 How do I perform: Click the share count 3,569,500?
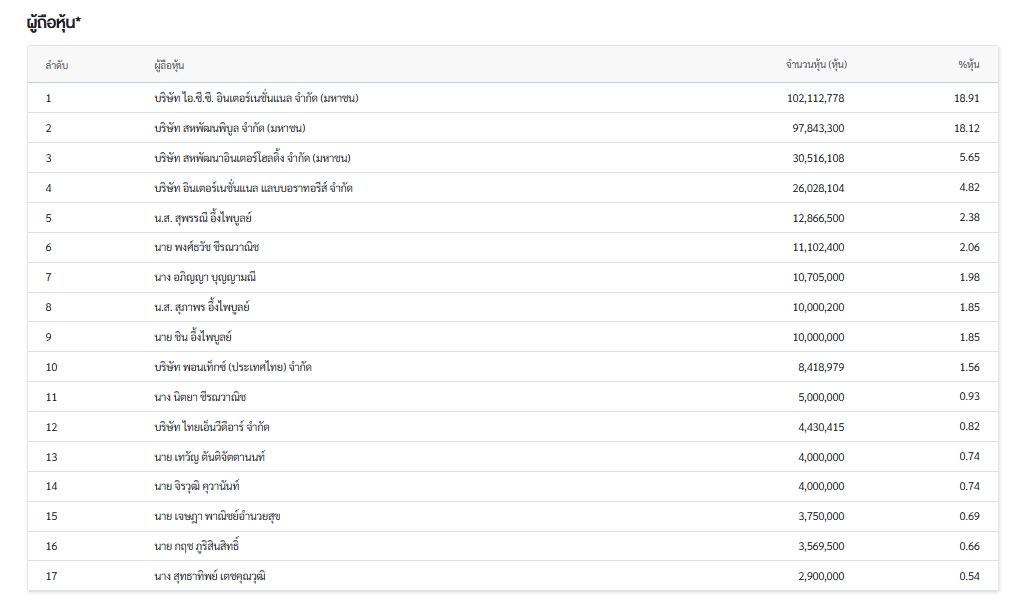pos(821,546)
